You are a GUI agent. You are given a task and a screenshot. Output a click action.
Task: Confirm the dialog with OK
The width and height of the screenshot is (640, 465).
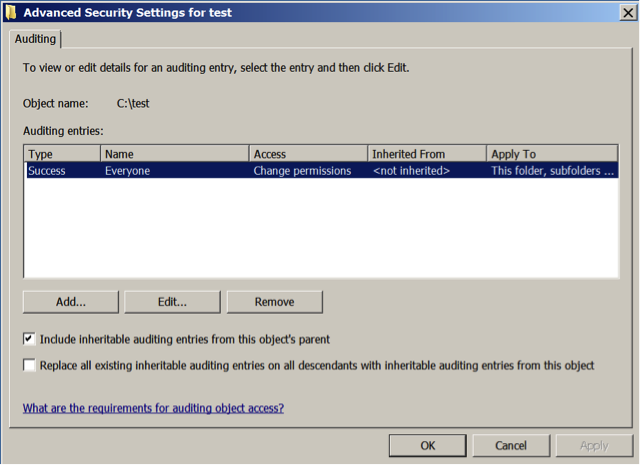pos(427,445)
